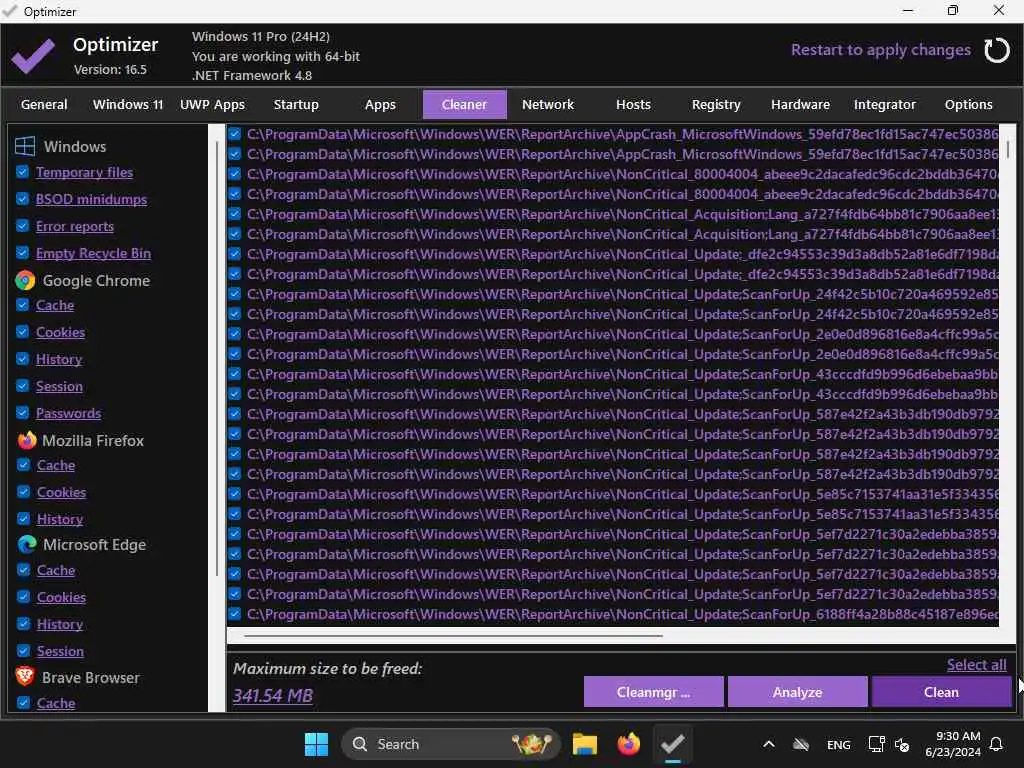Open the Startup tab
This screenshot has width=1024, height=768.
(x=296, y=104)
